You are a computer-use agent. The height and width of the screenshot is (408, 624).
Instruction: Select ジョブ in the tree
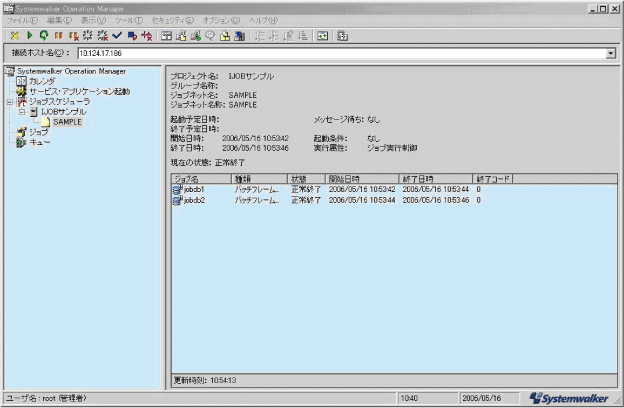point(38,132)
